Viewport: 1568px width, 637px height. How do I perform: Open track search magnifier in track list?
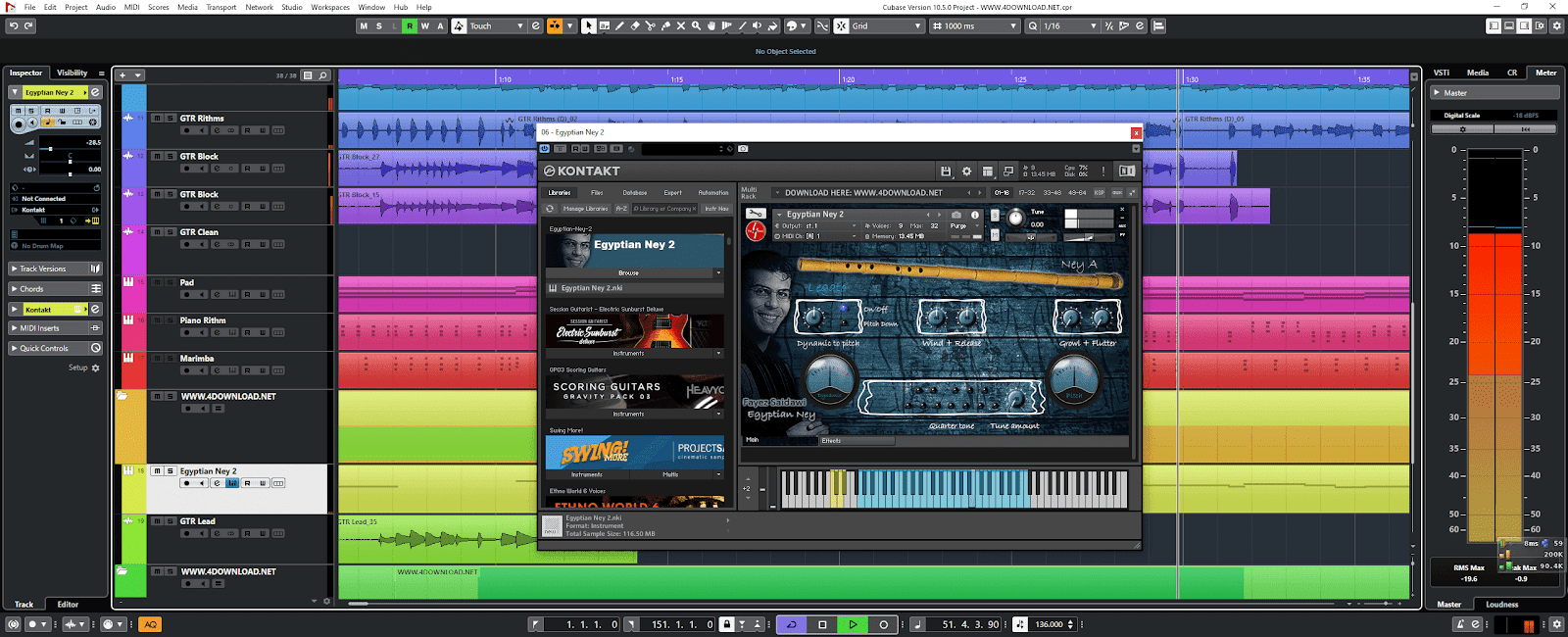tap(322, 75)
